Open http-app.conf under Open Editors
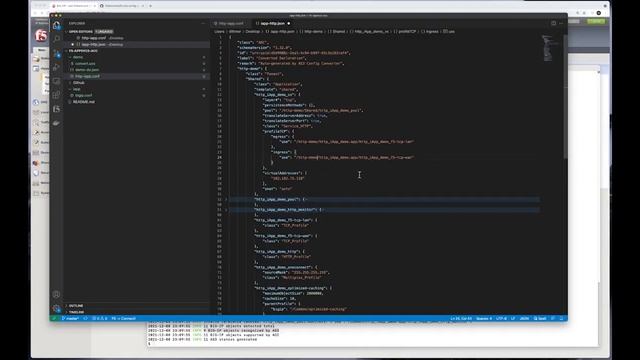The height and width of the screenshot is (360, 640). [x=137, y=38]
